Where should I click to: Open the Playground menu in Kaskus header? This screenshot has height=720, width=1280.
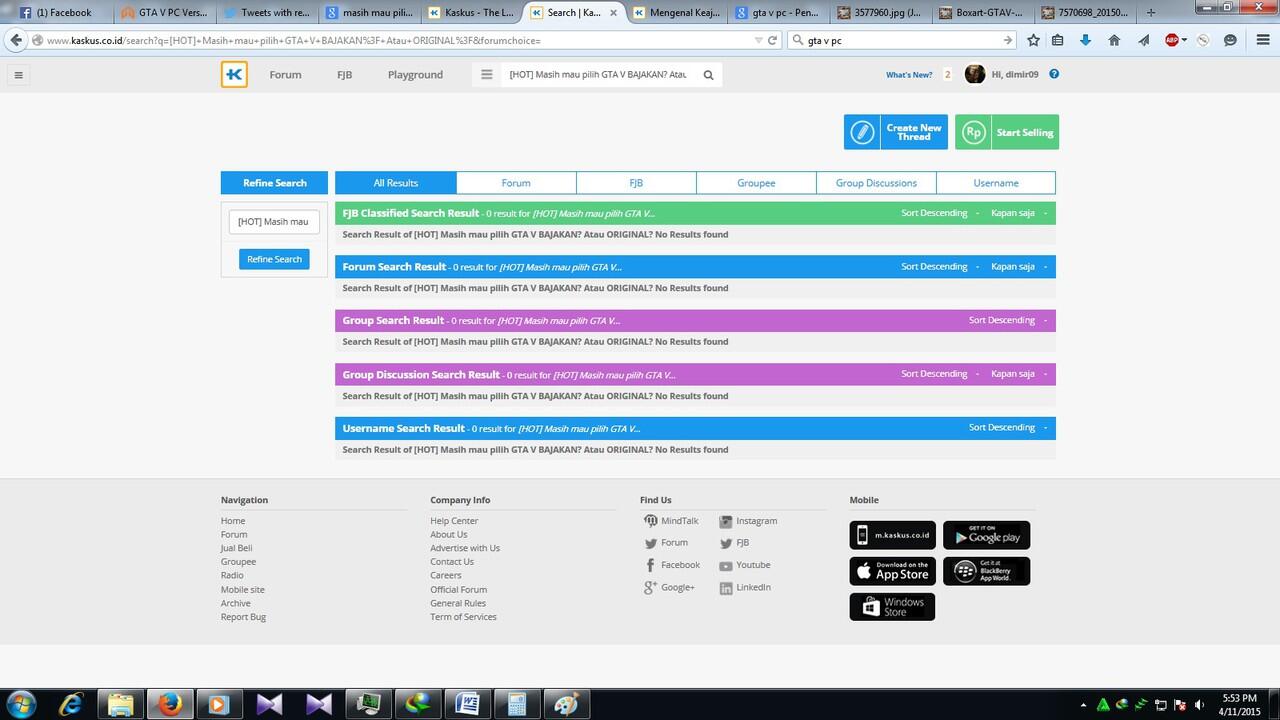pyautogui.click(x=415, y=75)
